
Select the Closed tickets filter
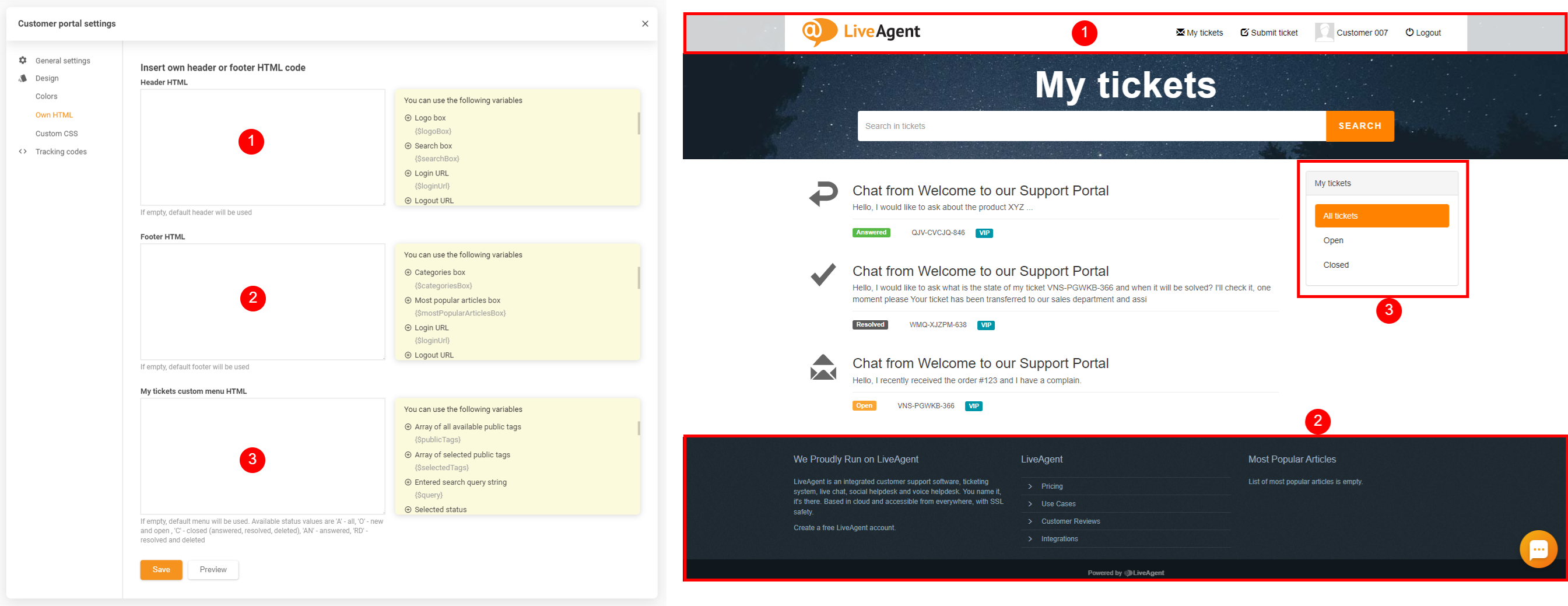[x=1335, y=265]
